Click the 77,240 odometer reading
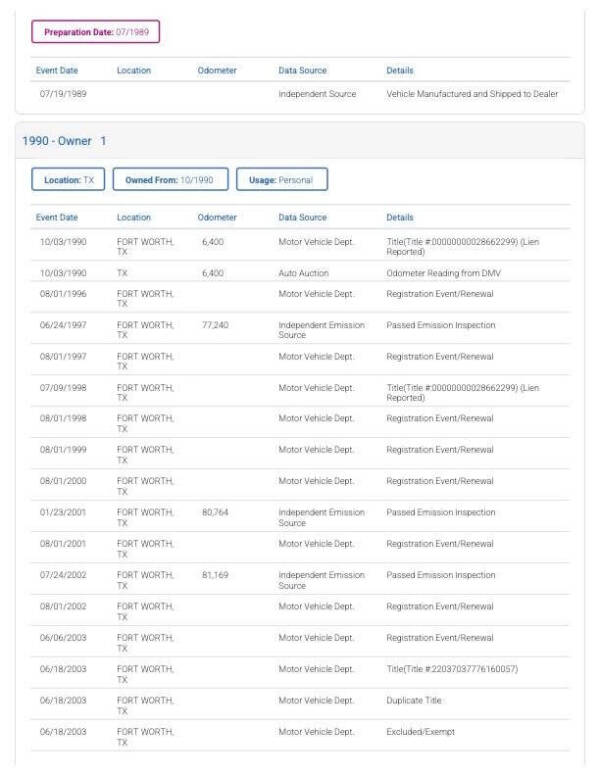This screenshot has height=776, width=600. point(216,325)
